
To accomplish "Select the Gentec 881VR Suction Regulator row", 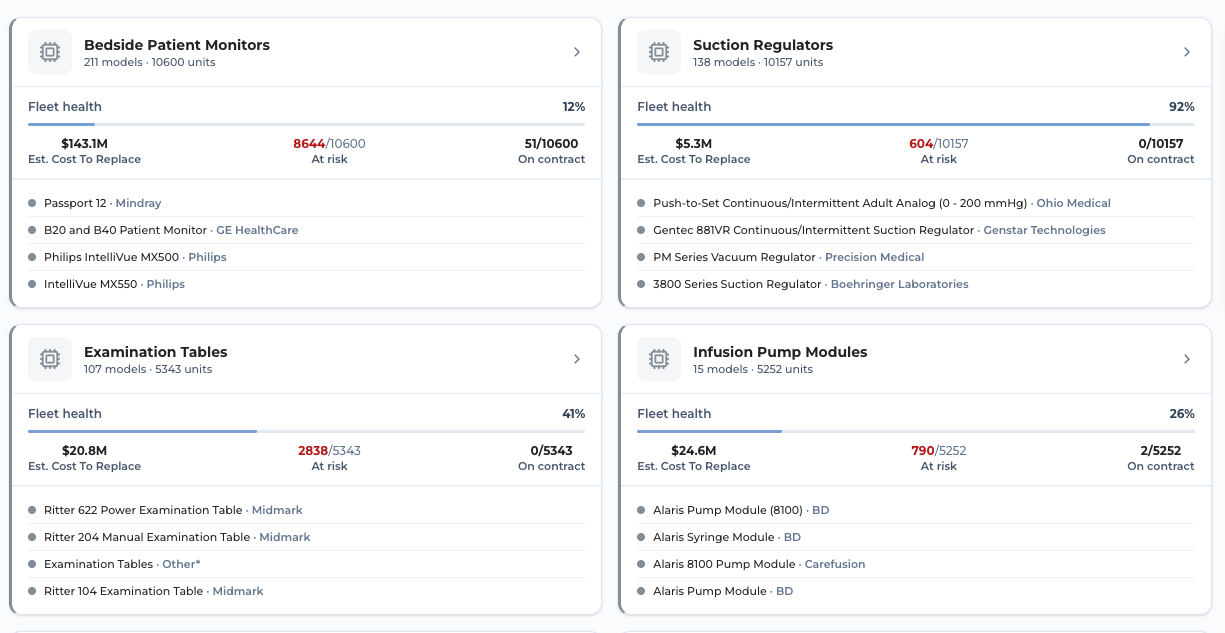I will [x=916, y=230].
